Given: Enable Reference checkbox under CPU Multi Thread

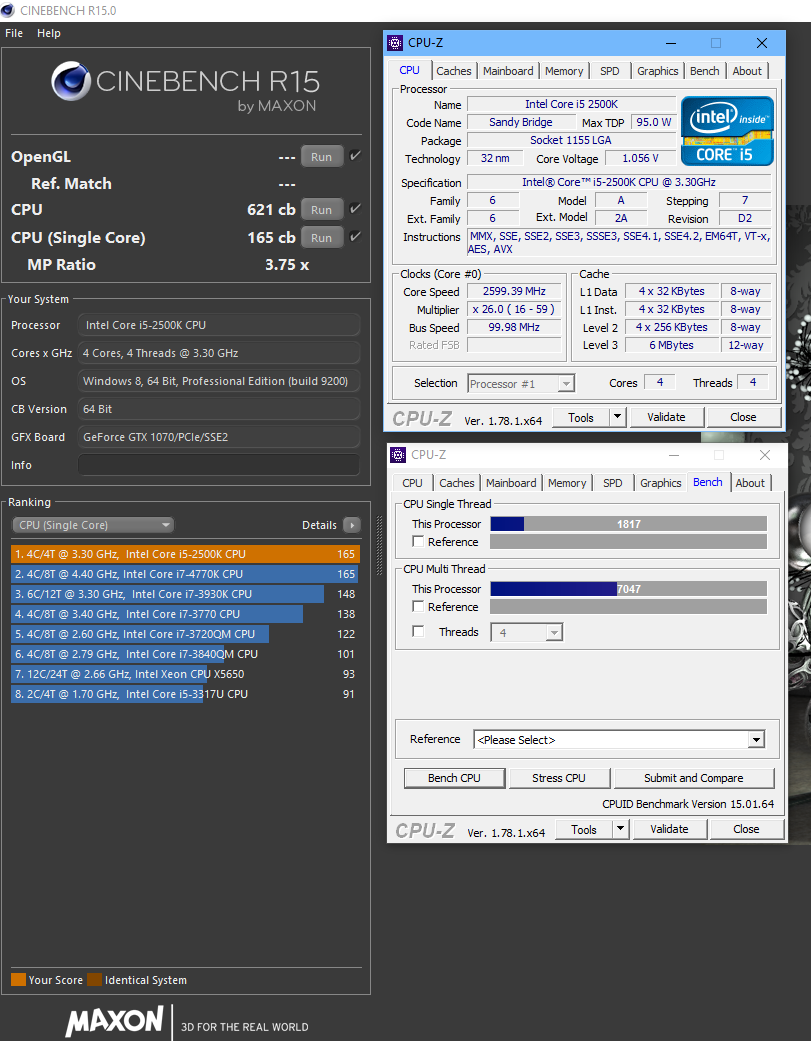Looking at the screenshot, I should (x=418, y=607).
